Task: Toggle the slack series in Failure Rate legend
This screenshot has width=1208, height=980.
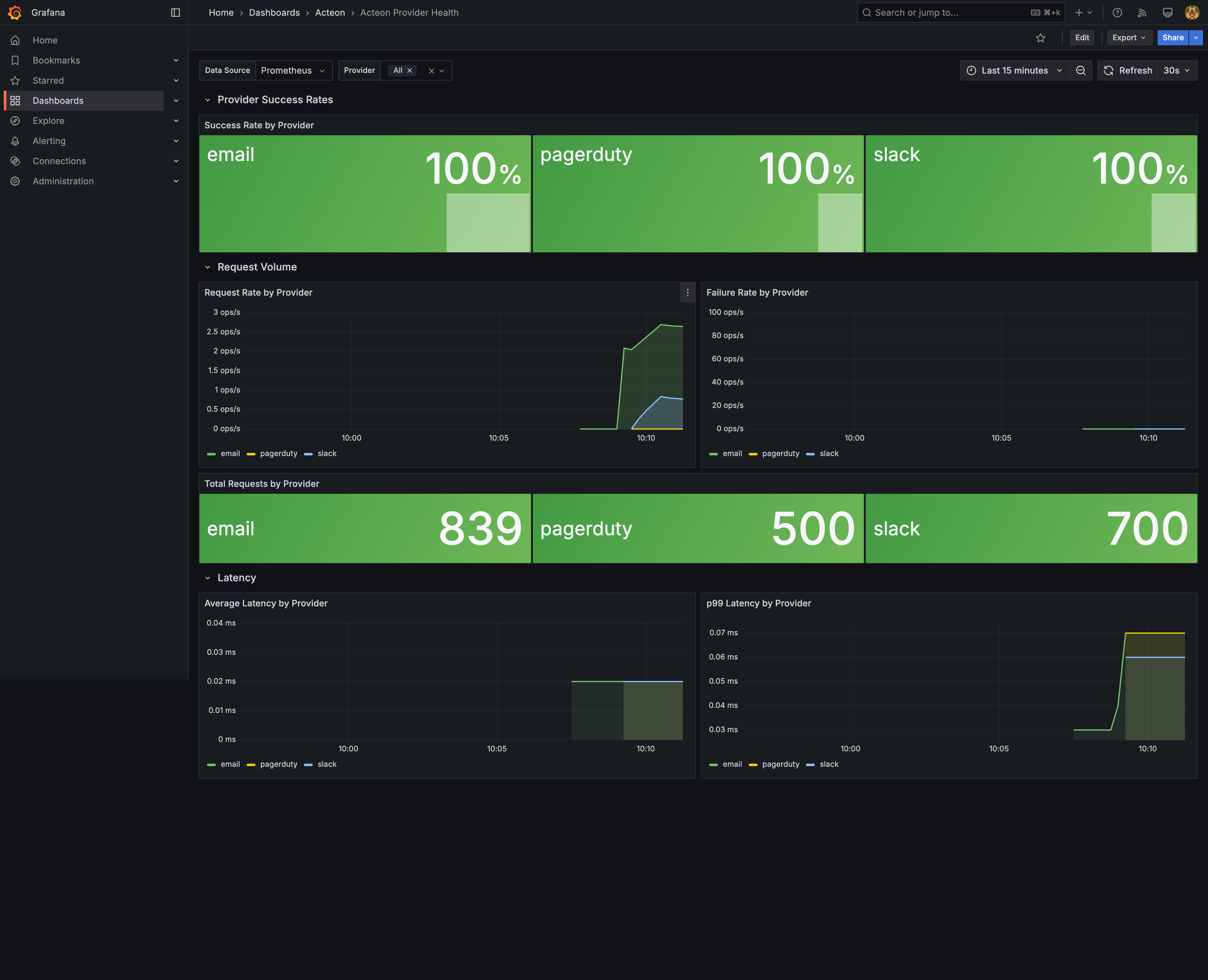Action: pos(829,453)
